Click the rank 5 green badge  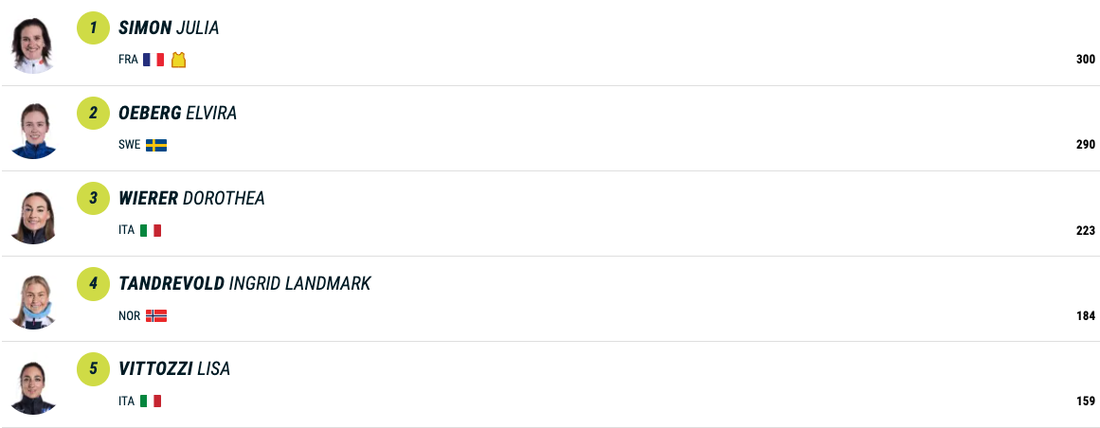coord(93,369)
